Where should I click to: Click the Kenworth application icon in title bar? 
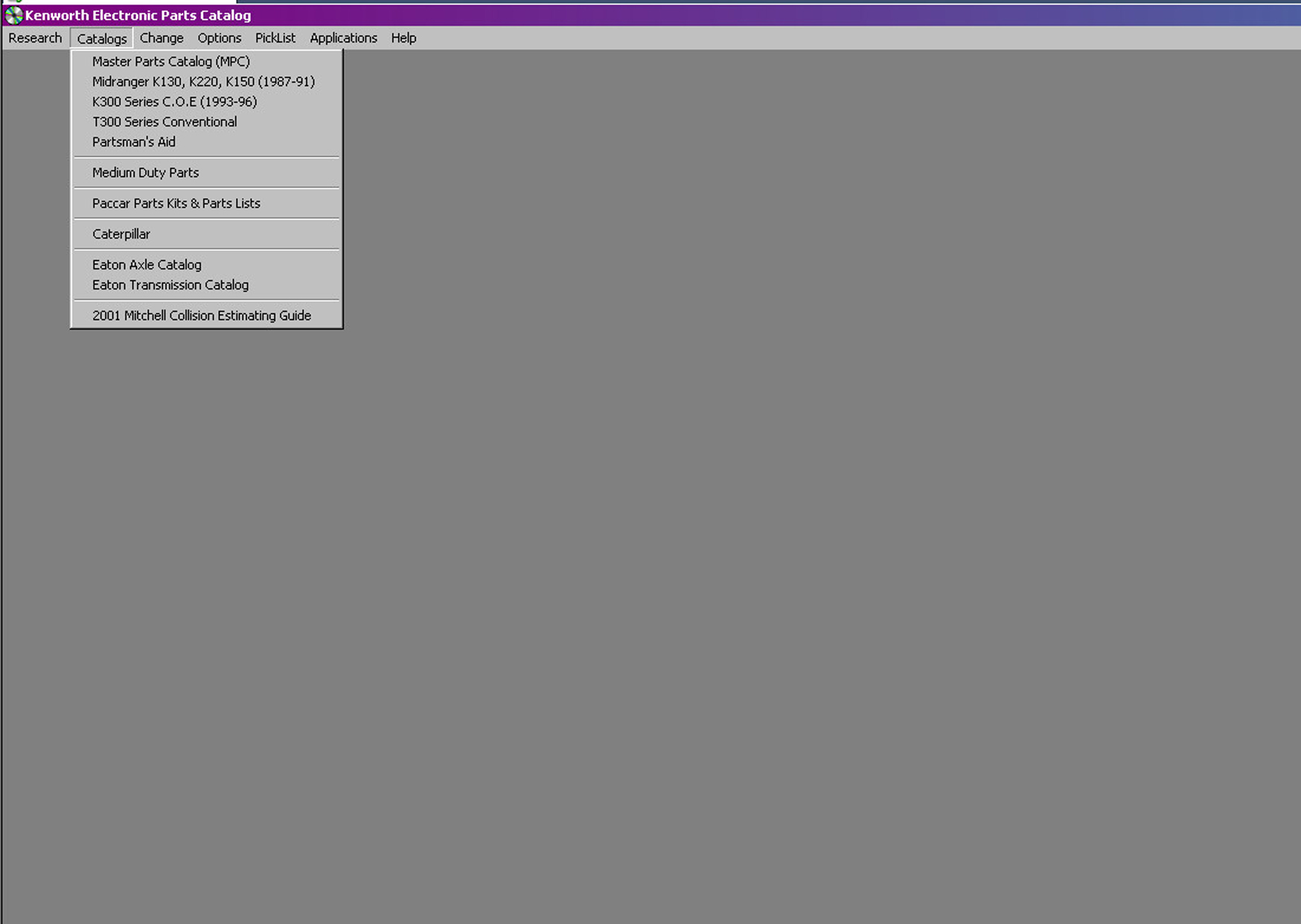point(13,16)
